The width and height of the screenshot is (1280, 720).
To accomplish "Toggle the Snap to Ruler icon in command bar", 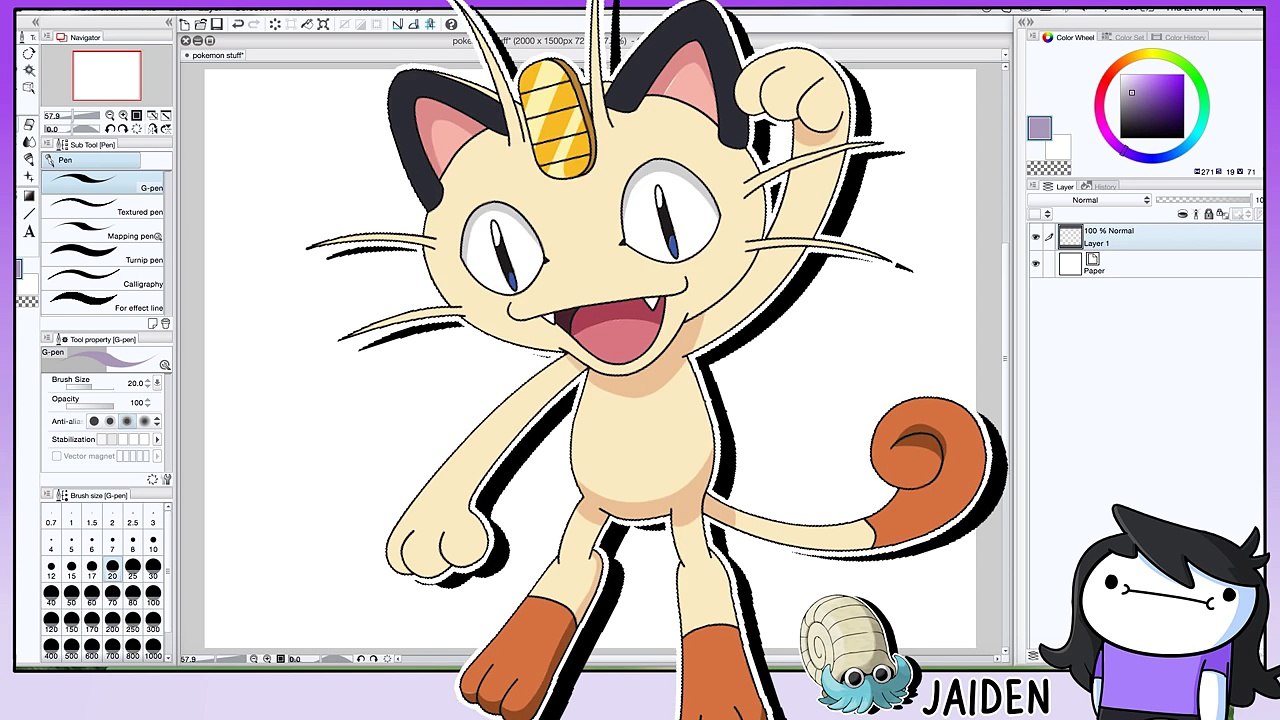I will [x=397, y=25].
